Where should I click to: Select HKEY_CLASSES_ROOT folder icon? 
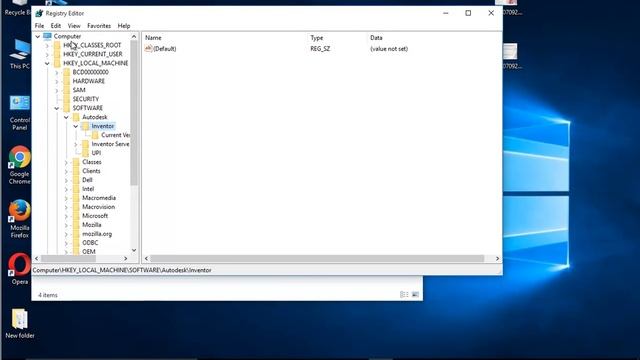click(x=57, y=45)
